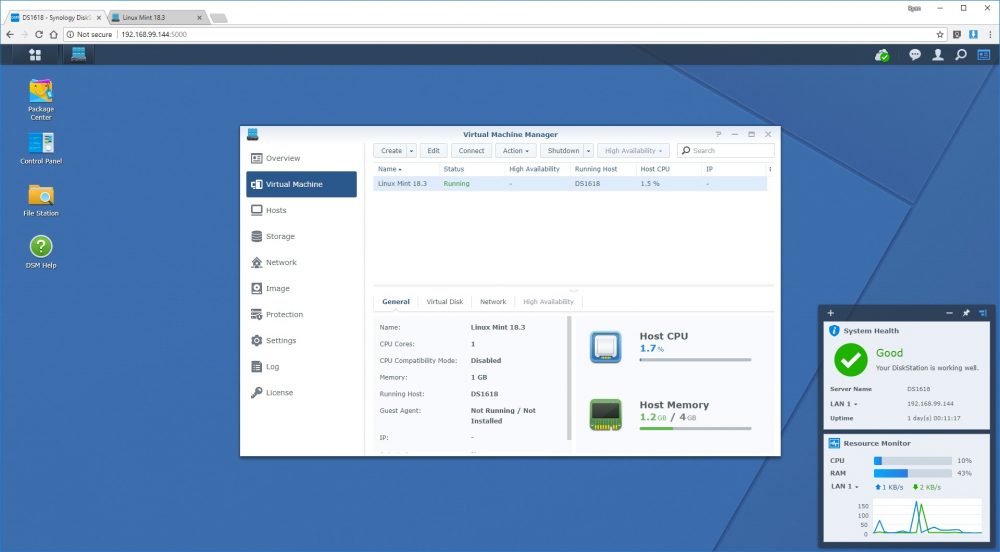
Task: Pin the widget panel
Action: tap(966, 313)
